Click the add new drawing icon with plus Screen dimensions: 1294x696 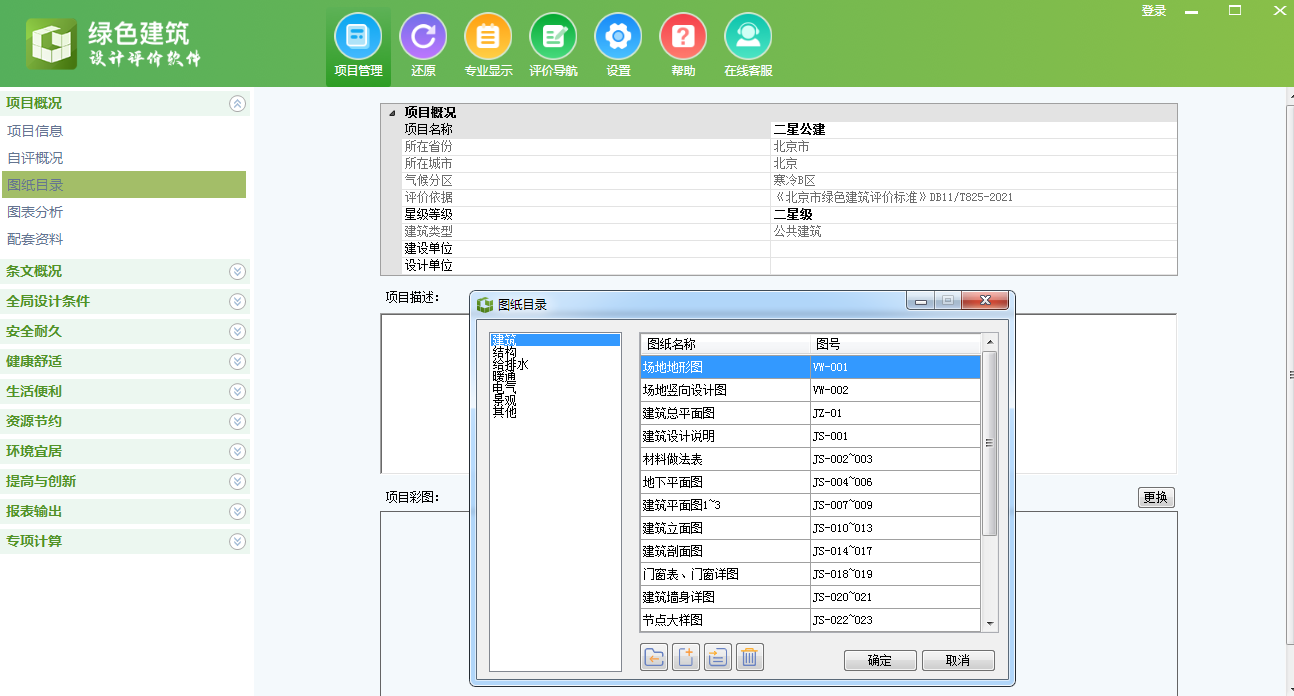(686, 657)
